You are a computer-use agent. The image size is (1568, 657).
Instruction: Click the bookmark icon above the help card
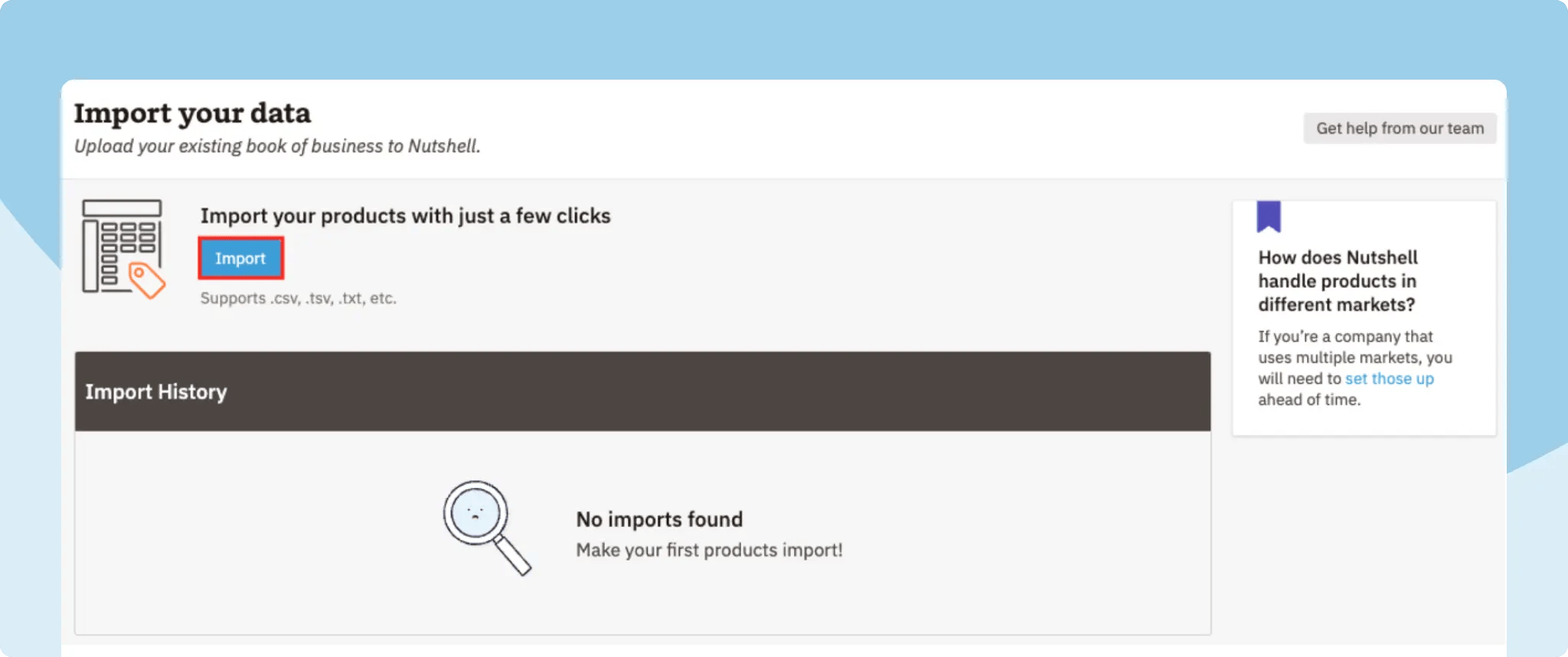[x=1271, y=217]
